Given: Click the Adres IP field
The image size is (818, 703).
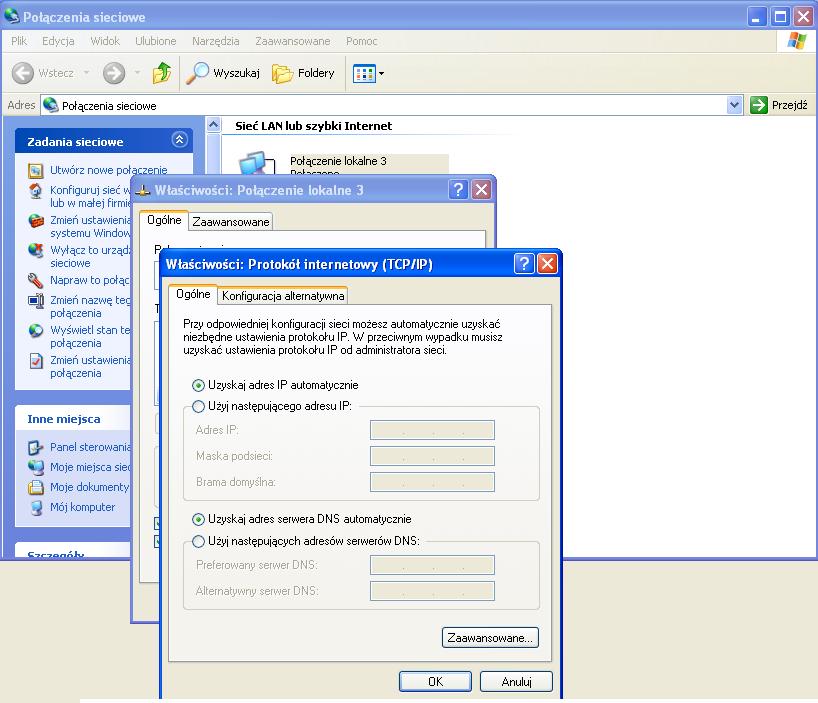Looking at the screenshot, I should point(432,430).
